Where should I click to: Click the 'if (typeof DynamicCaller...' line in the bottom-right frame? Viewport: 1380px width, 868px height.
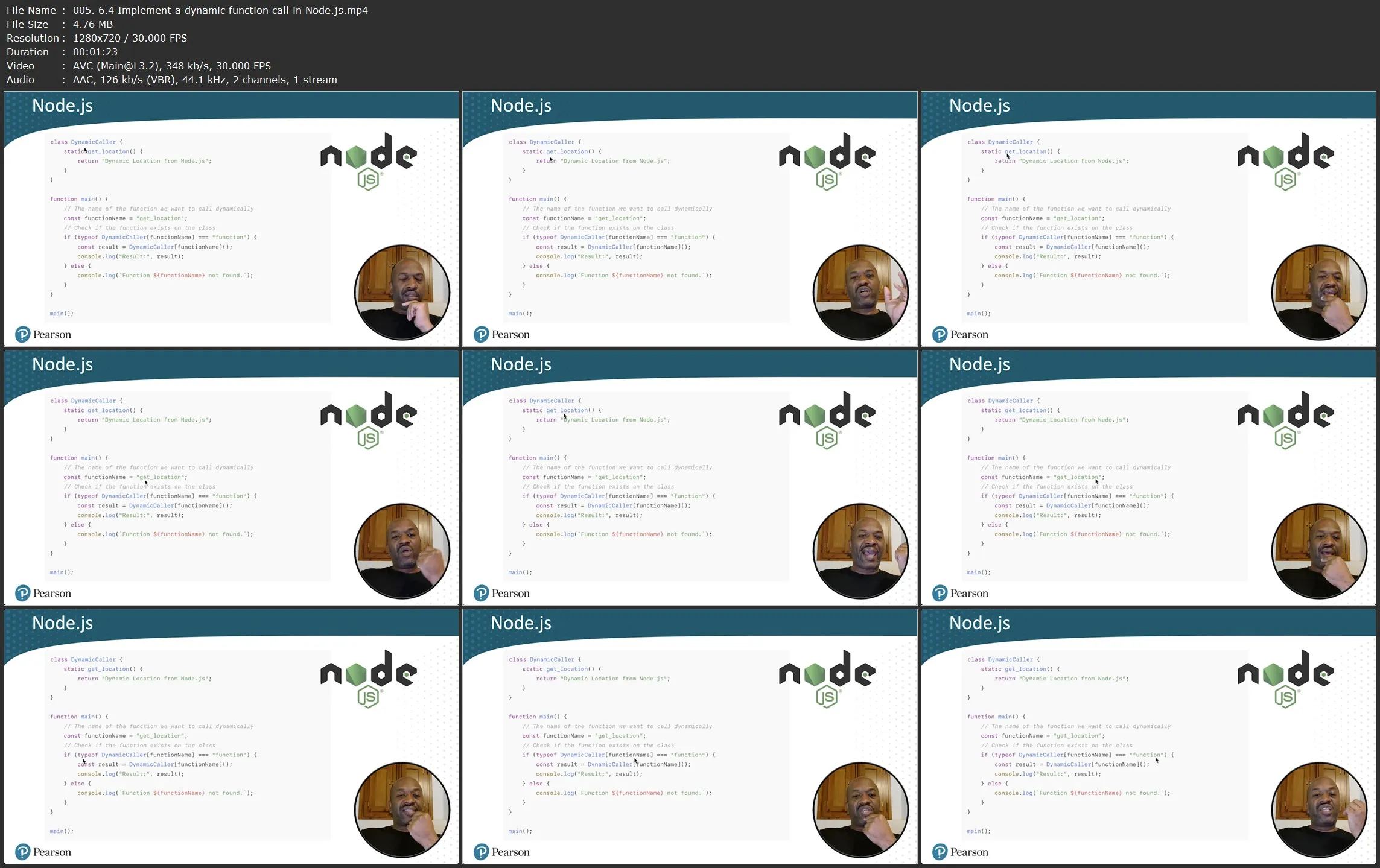[x=1077, y=755]
